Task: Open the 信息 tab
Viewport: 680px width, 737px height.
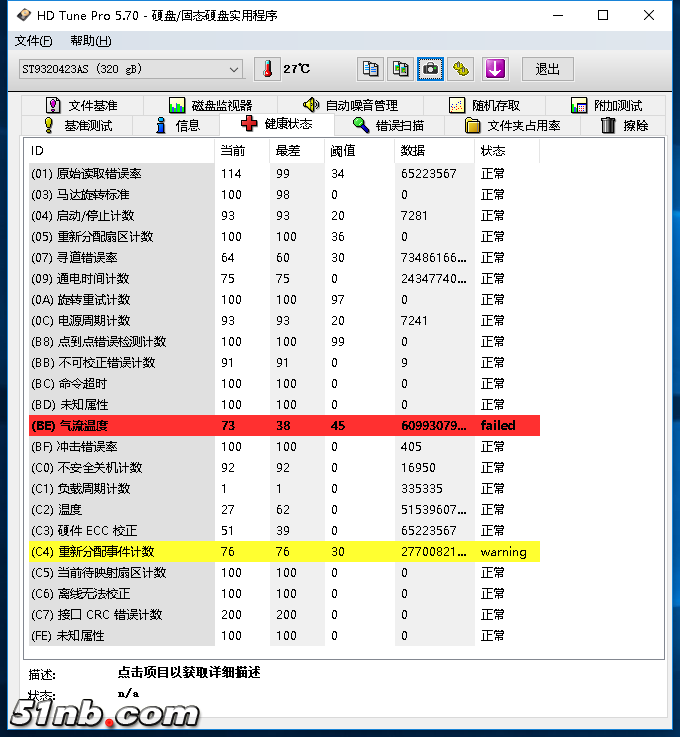Action: coord(177,125)
